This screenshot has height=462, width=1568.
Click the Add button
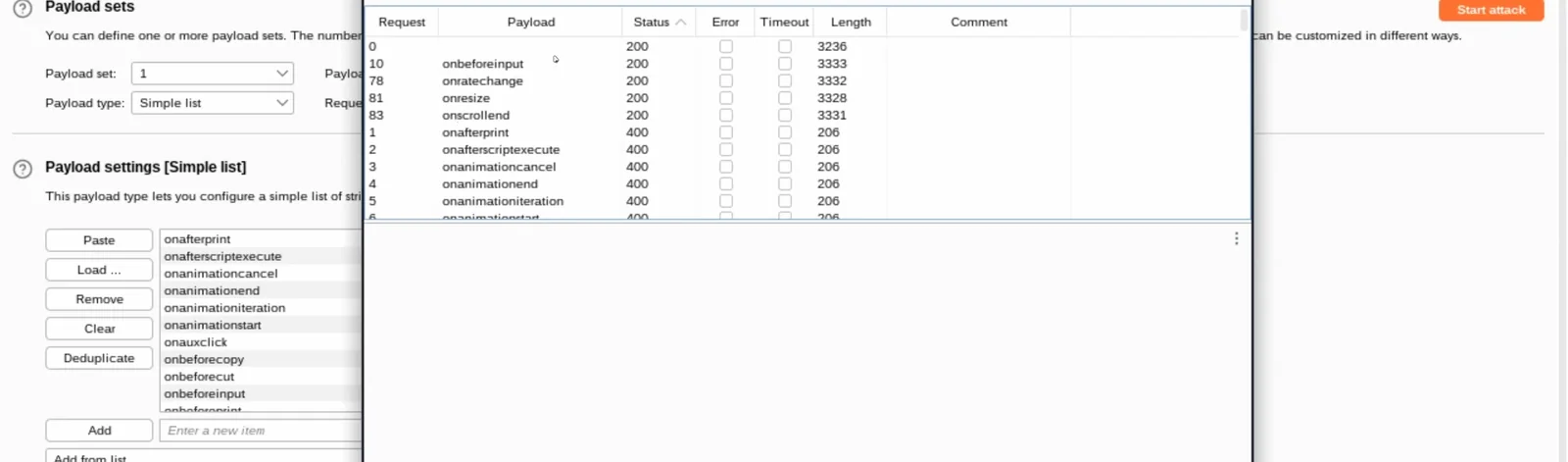coord(99,431)
